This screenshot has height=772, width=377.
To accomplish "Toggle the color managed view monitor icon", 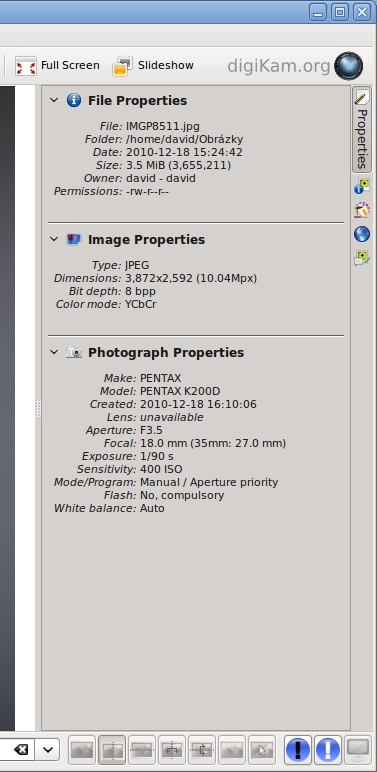I will pos(358,750).
